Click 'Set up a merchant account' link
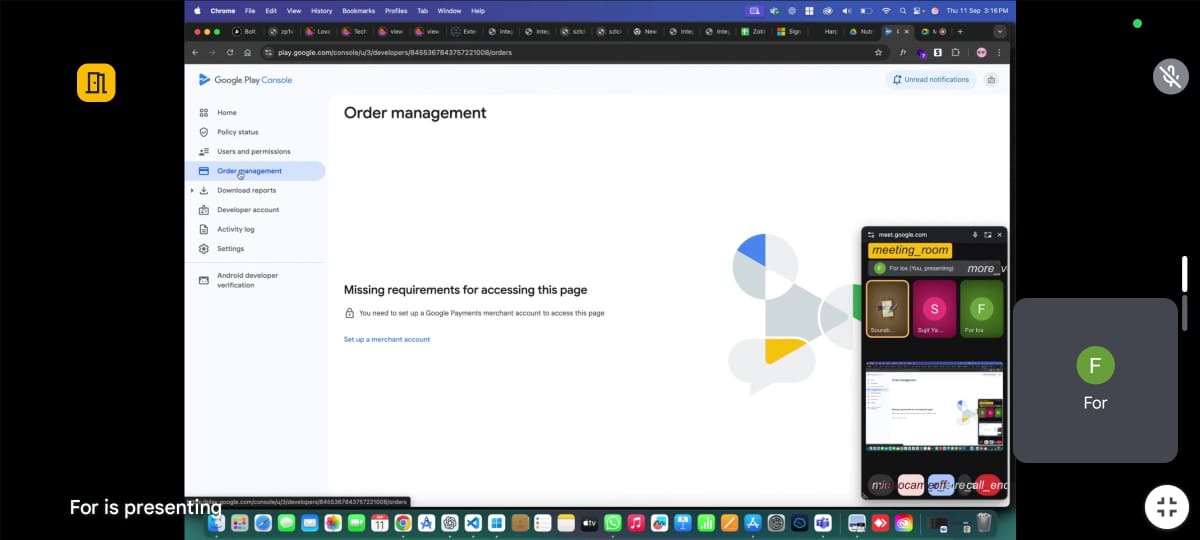Image resolution: width=1200 pixels, height=540 pixels. click(x=387, y=340)
